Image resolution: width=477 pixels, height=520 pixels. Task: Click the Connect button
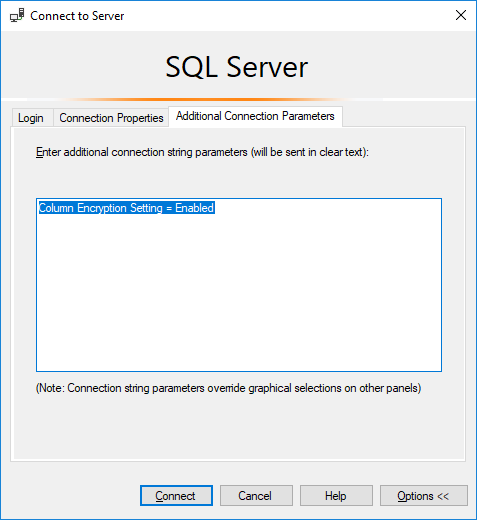point(176,496)
